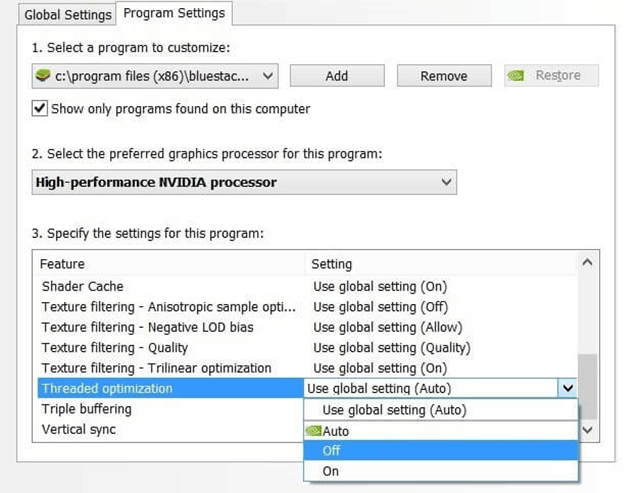Click the NVIDIA logo beside Auto option
Viewport: 640px width, 493px height.
click(x=313, y=431)
